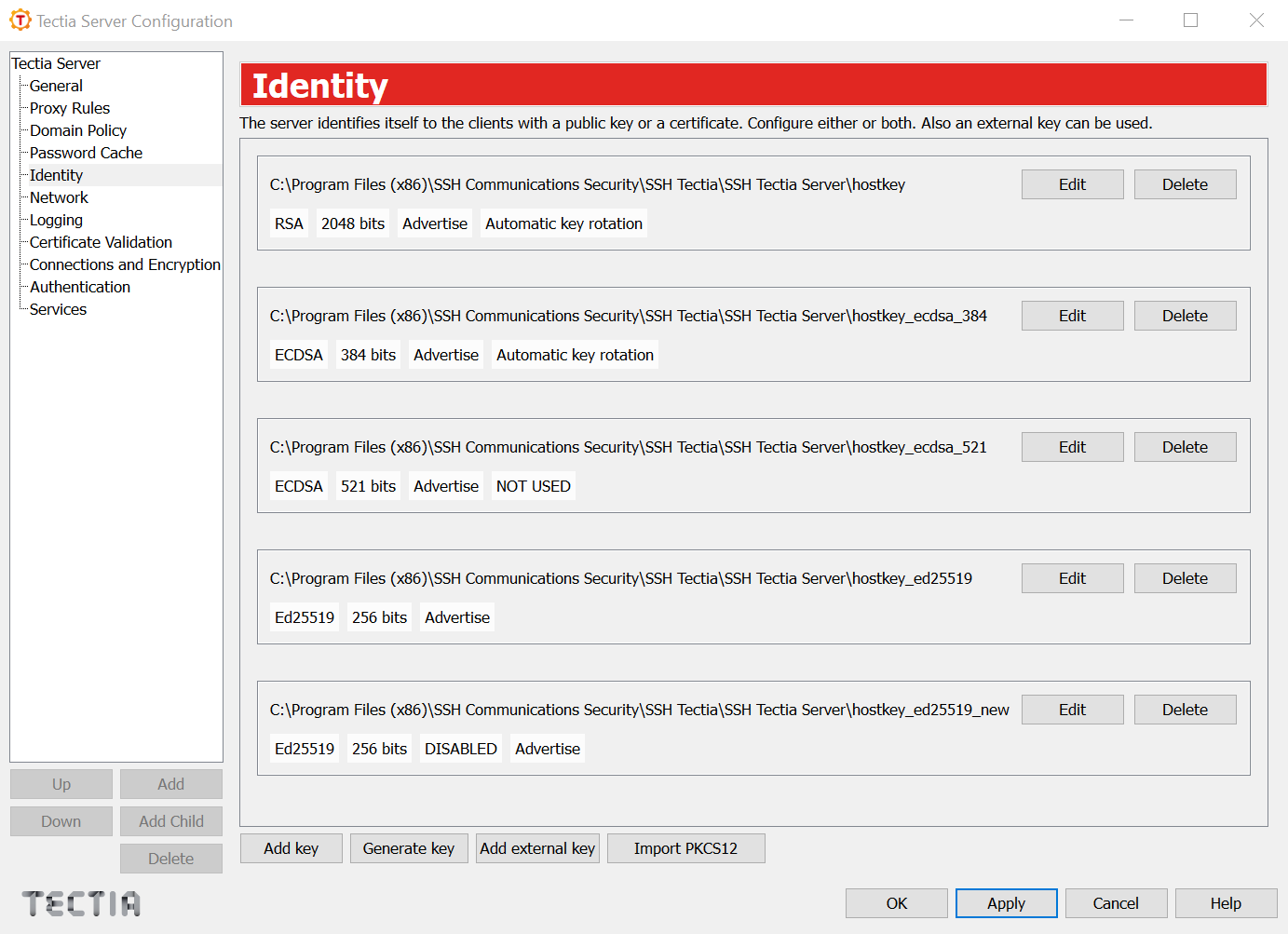Navigate to Password Cache settings
Image resolution: width=1288 pixels, height=934 pixels.
click(x=85, y=152)
